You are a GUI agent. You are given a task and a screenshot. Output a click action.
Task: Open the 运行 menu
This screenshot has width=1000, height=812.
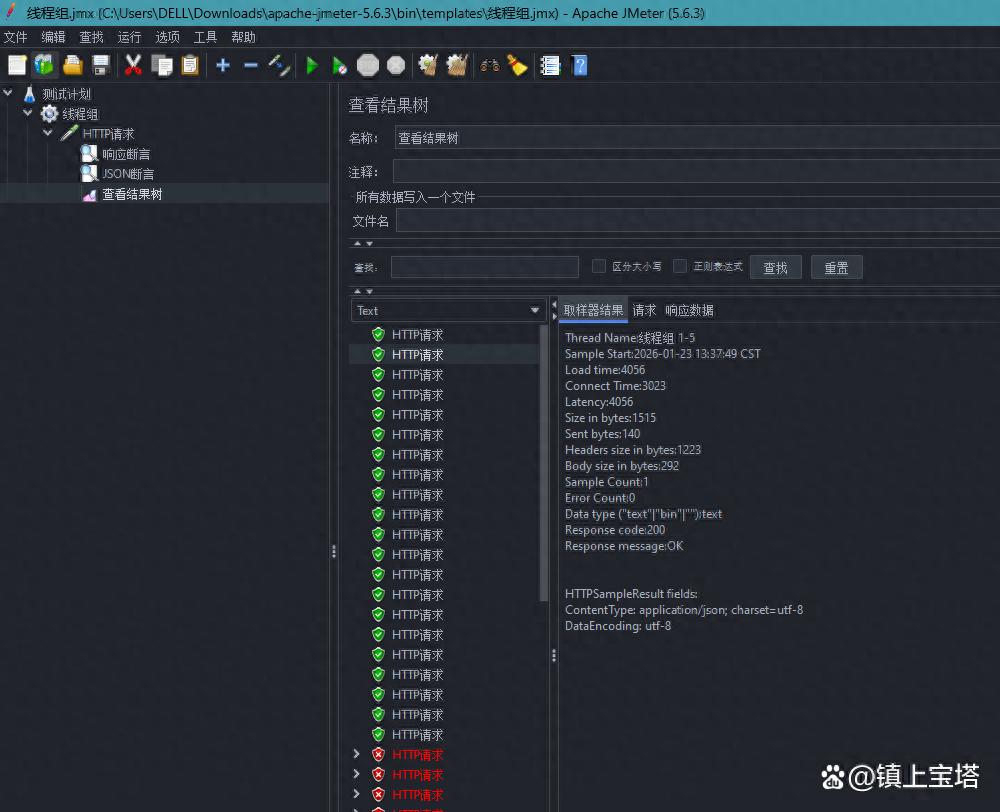coord(129,37)
